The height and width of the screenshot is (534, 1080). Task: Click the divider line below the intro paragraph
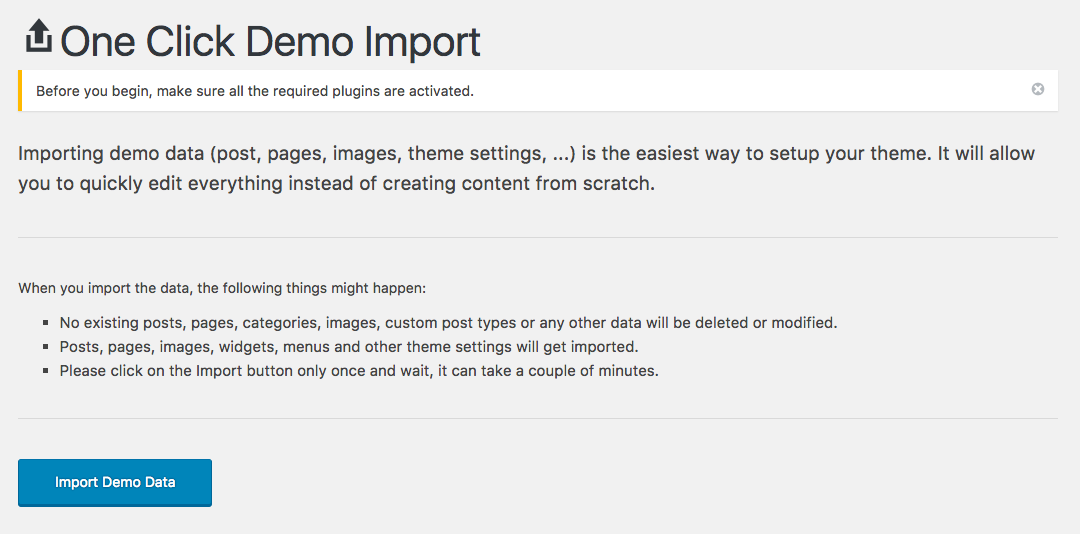point(538,238)
